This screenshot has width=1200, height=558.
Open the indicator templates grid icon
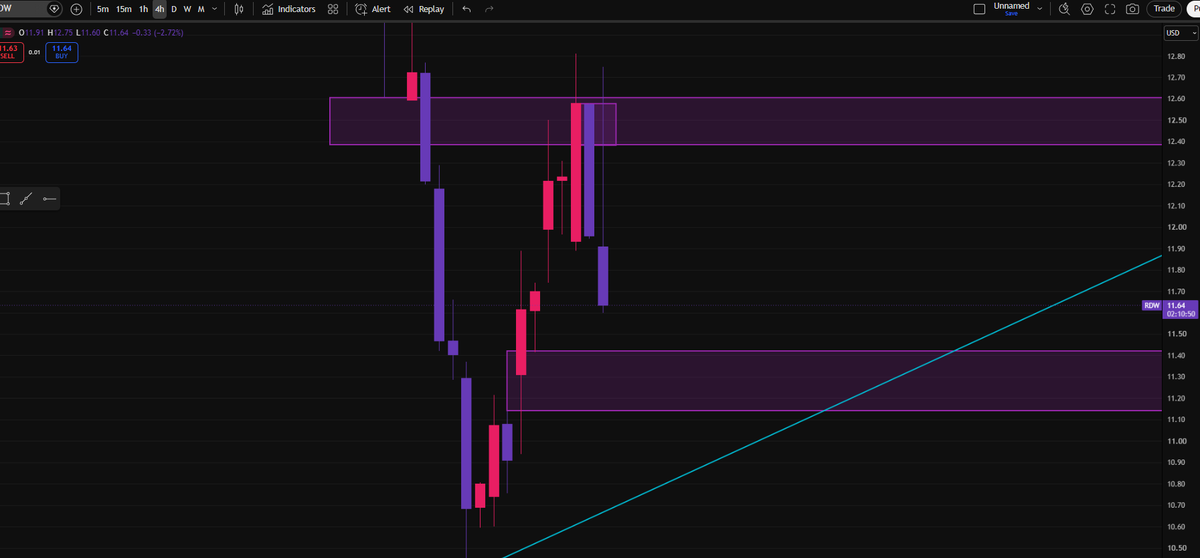tap(333, 9)
